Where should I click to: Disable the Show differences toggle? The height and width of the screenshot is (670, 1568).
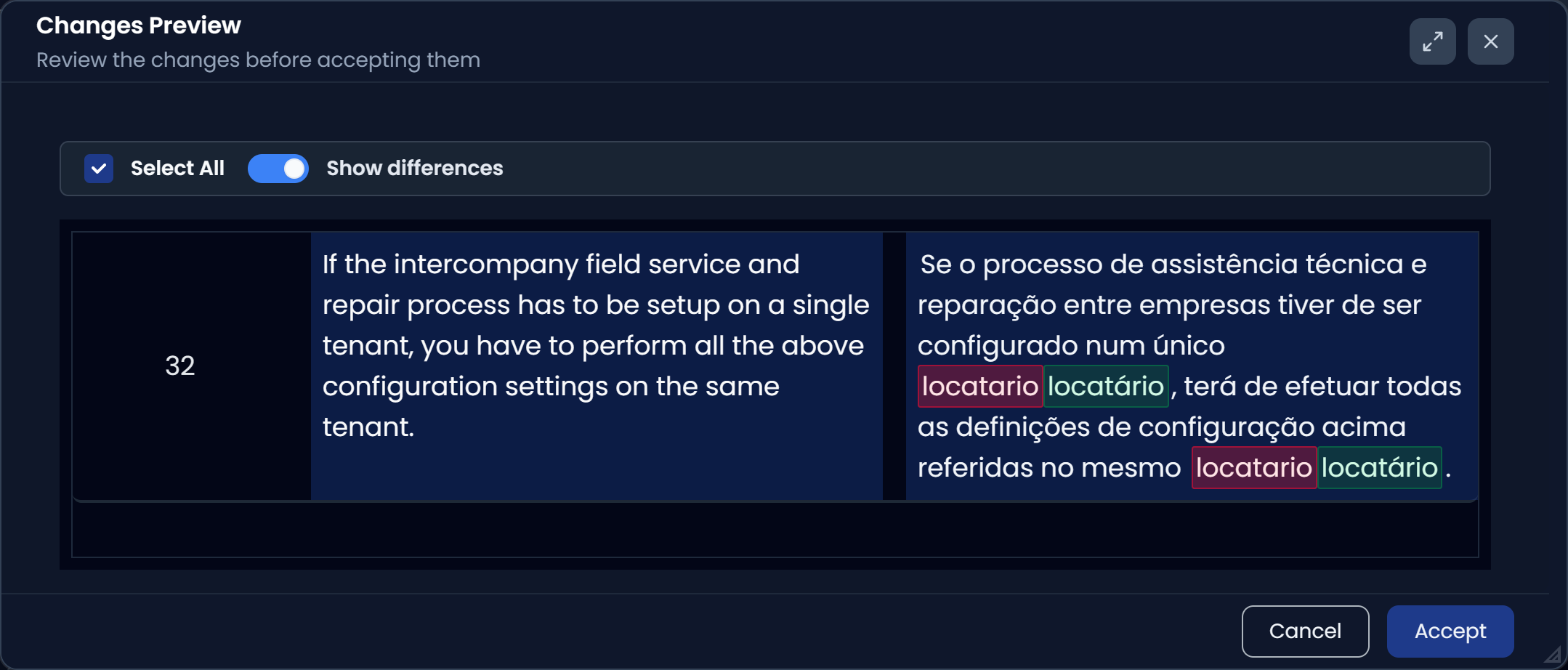point(278,168)
